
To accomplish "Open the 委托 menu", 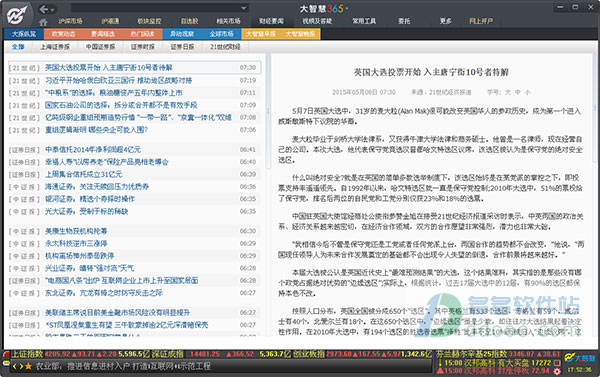I will pos(404,21).
